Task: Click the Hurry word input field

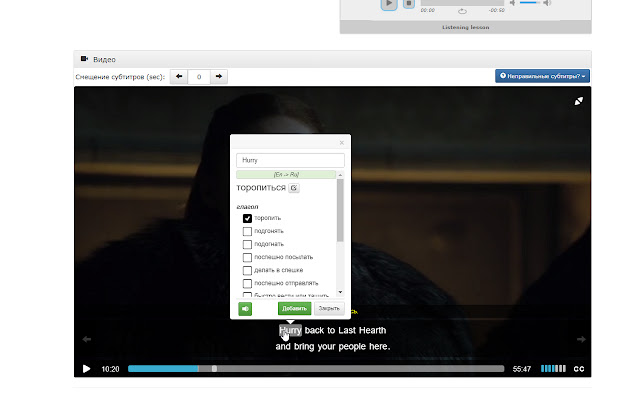Action: [x=290, y=160]
